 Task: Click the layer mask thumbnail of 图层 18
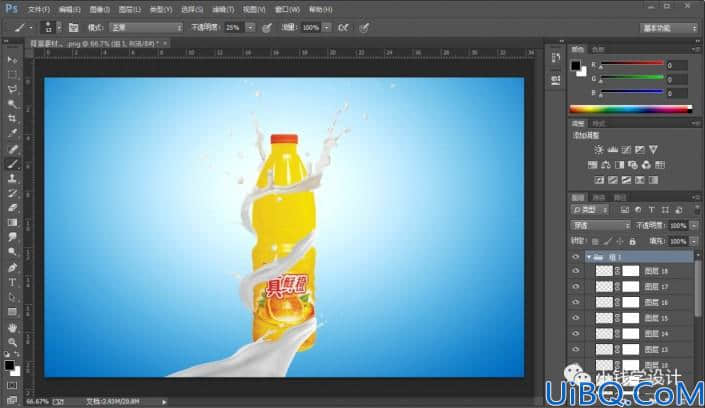630,271
